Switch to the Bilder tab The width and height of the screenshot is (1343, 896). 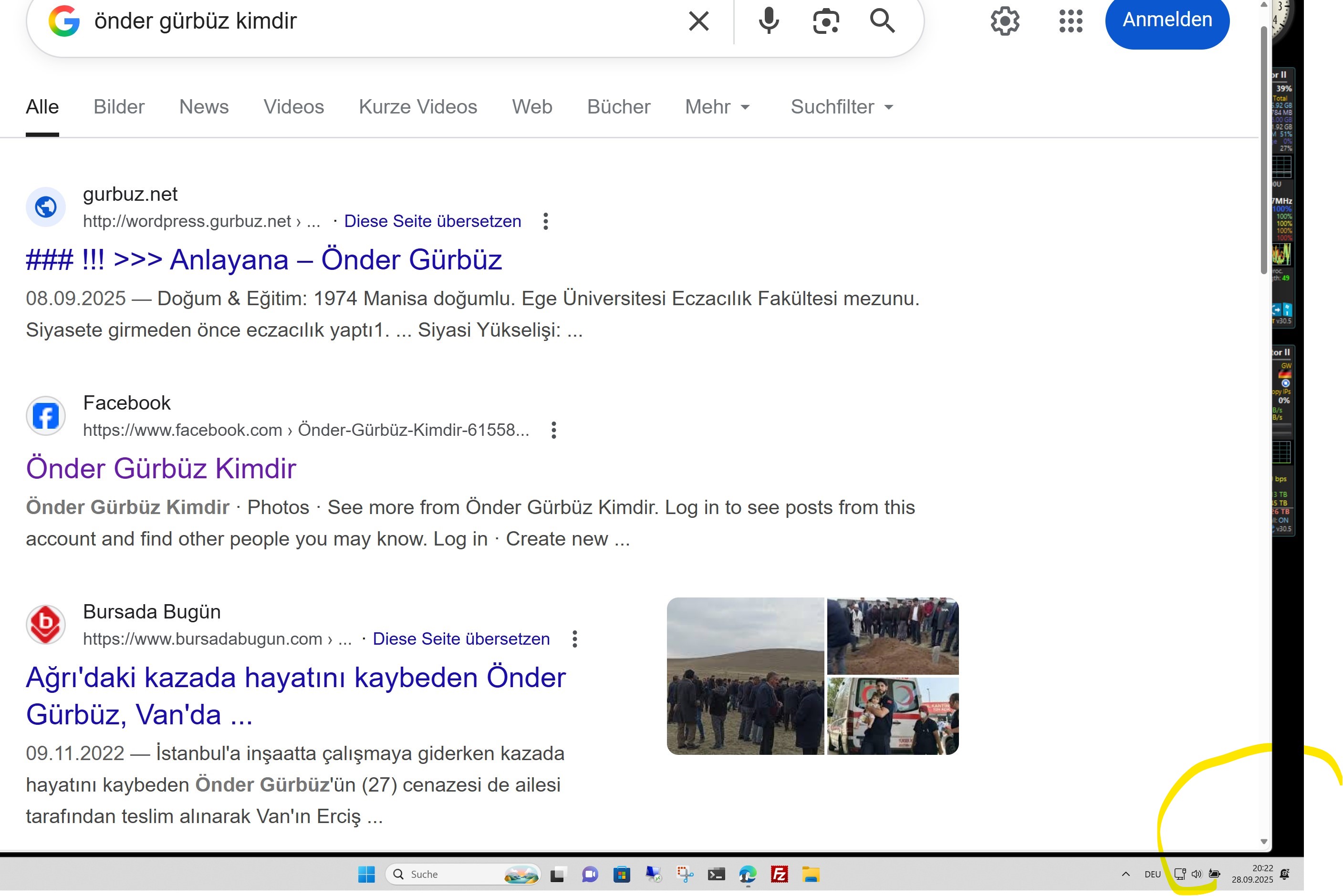(x=119, y=107)
